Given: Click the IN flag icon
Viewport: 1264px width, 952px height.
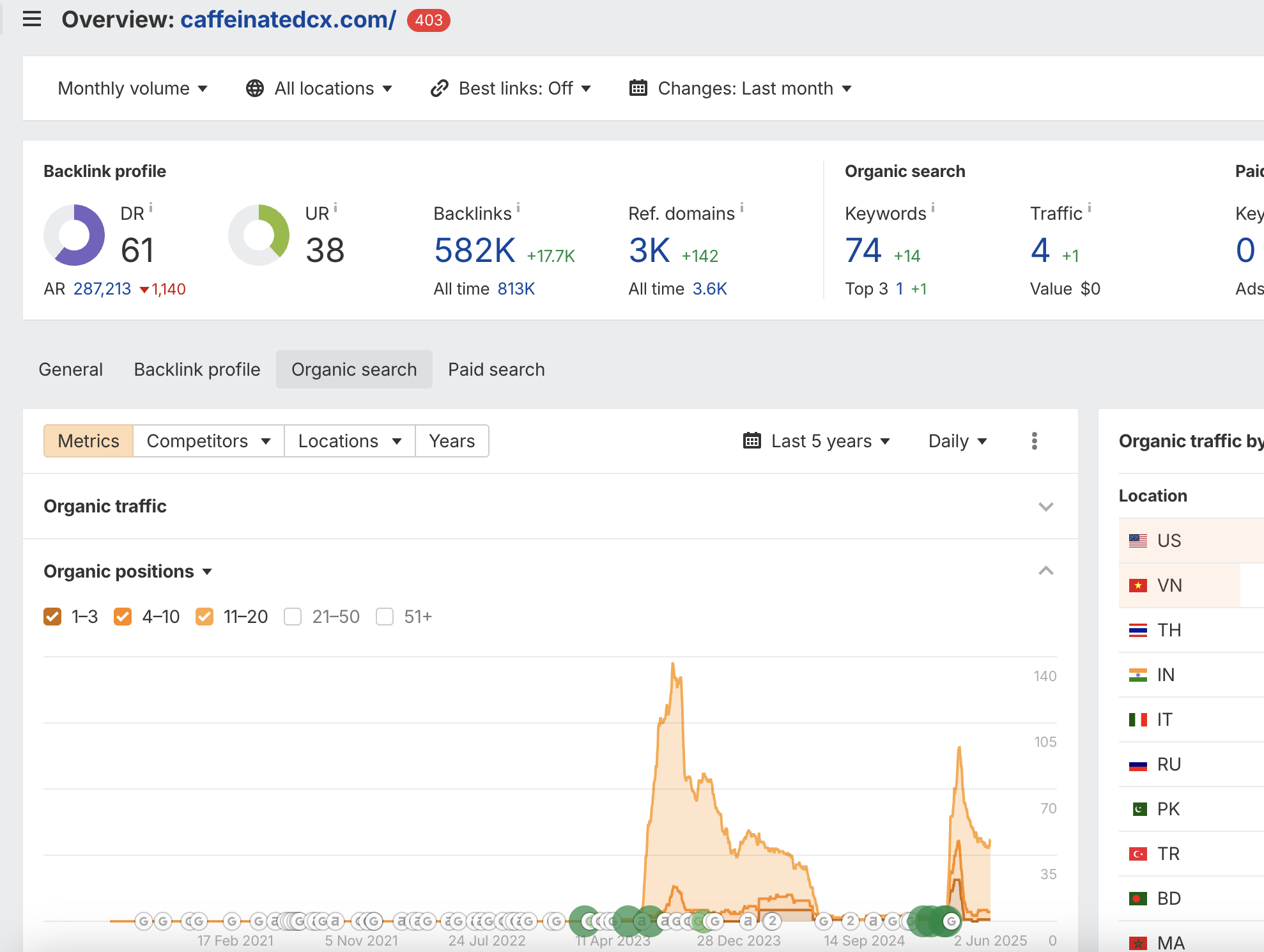Looking at the screenshot, I should click(x=1138, y=675).
